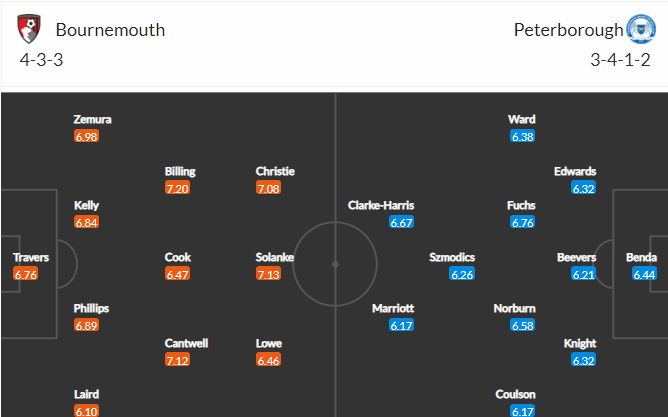Select Ward's 6.38 rating badge
Image resolution: width=668 pixels, height=417 pixels.
[x=522, y=136]
